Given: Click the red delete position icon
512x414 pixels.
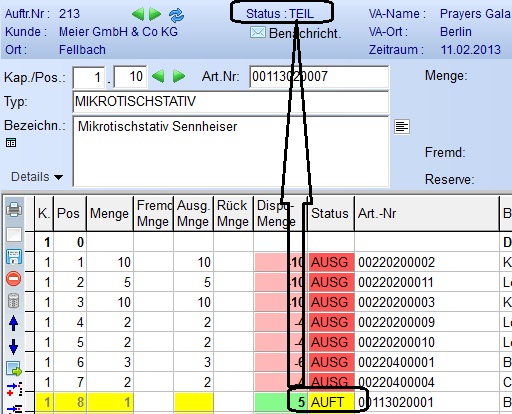Looking at the screenshot, I should tap(14, 279).
